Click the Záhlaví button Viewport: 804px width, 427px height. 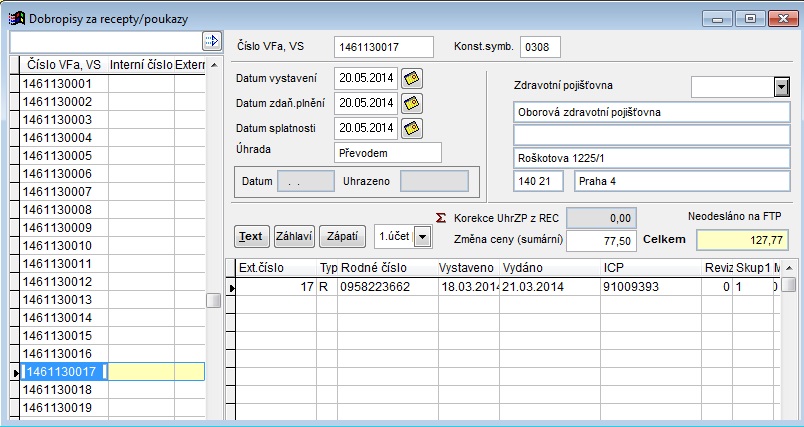coord(294,236)
